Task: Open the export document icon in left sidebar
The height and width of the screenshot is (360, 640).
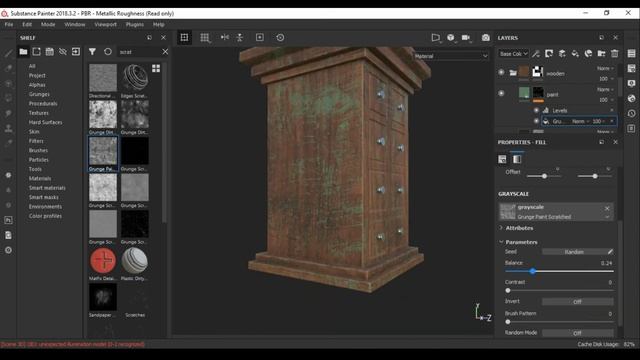Action: coord(8,235)
